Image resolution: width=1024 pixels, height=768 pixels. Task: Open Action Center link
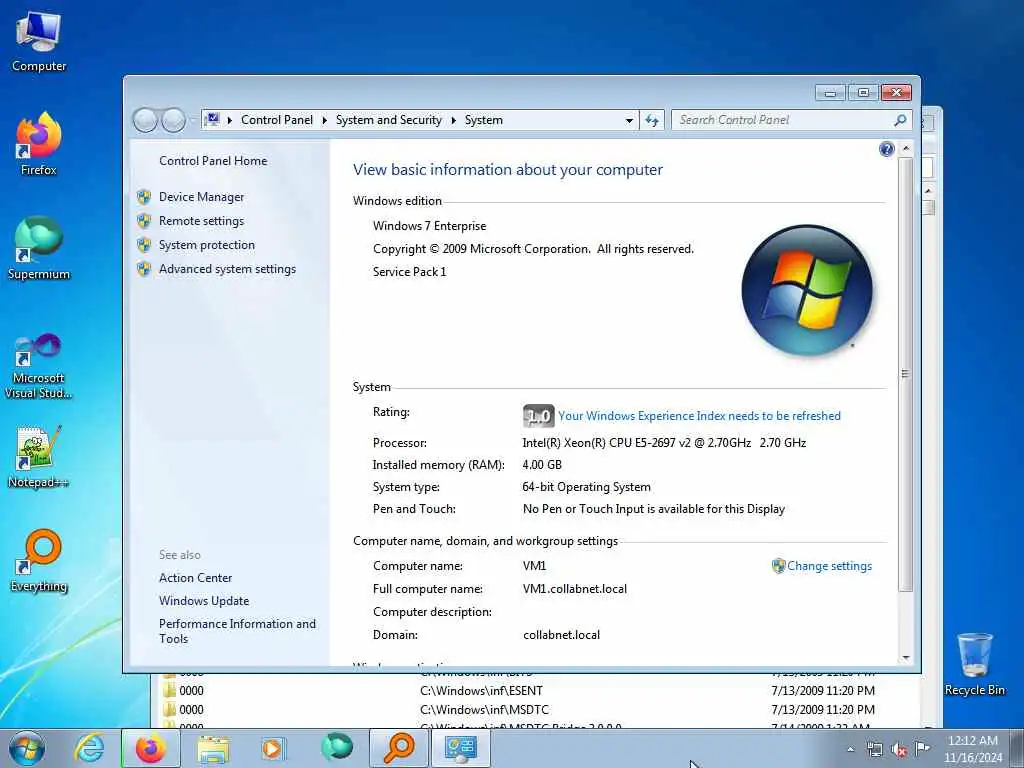tap(195, 578)
